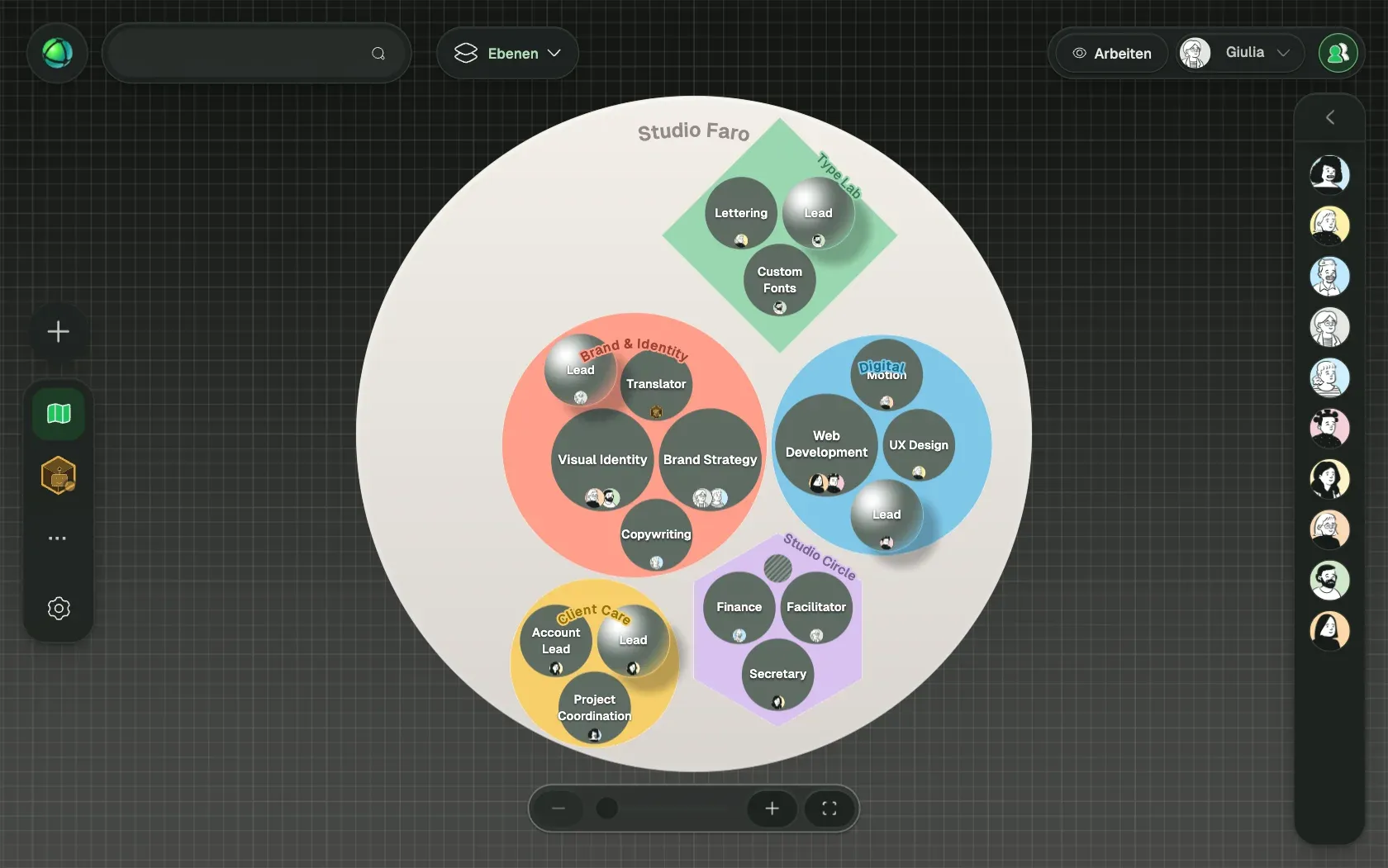Click the Studio Faro circle title
This screenshot has height=868, width=1388.
[x=694, y=131]
